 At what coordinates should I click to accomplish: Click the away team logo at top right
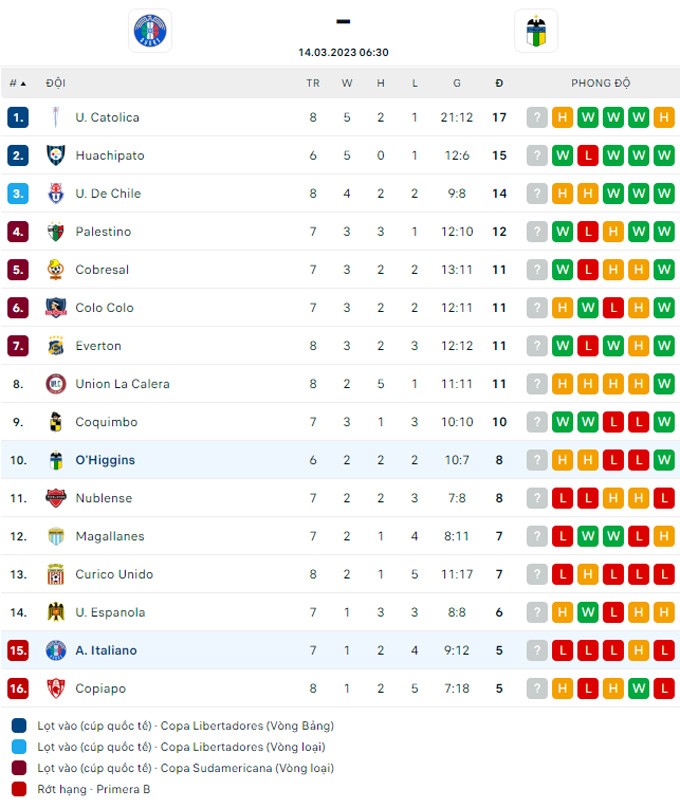[x=537, y=30]
